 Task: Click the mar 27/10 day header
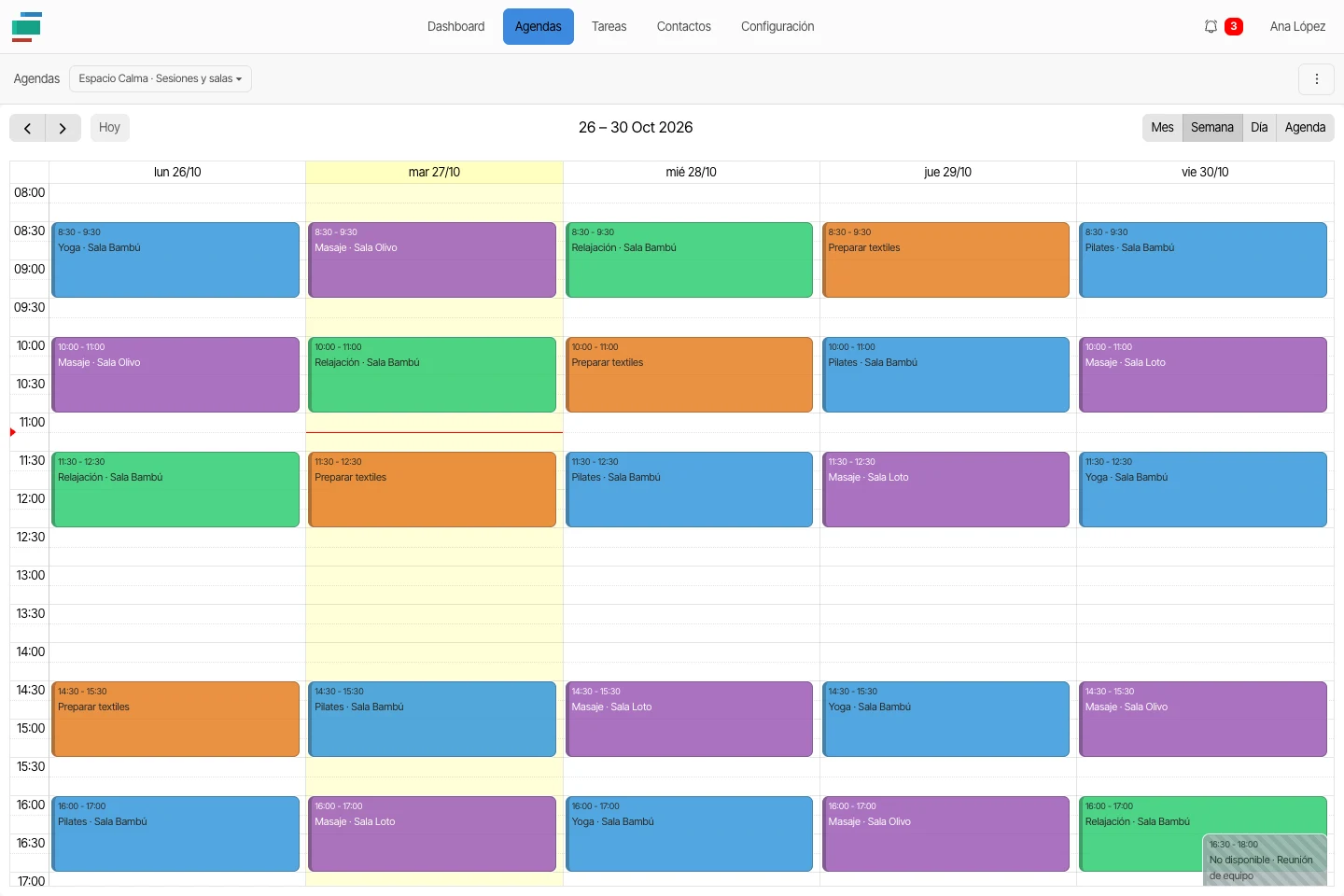click(x=435, y=173)
